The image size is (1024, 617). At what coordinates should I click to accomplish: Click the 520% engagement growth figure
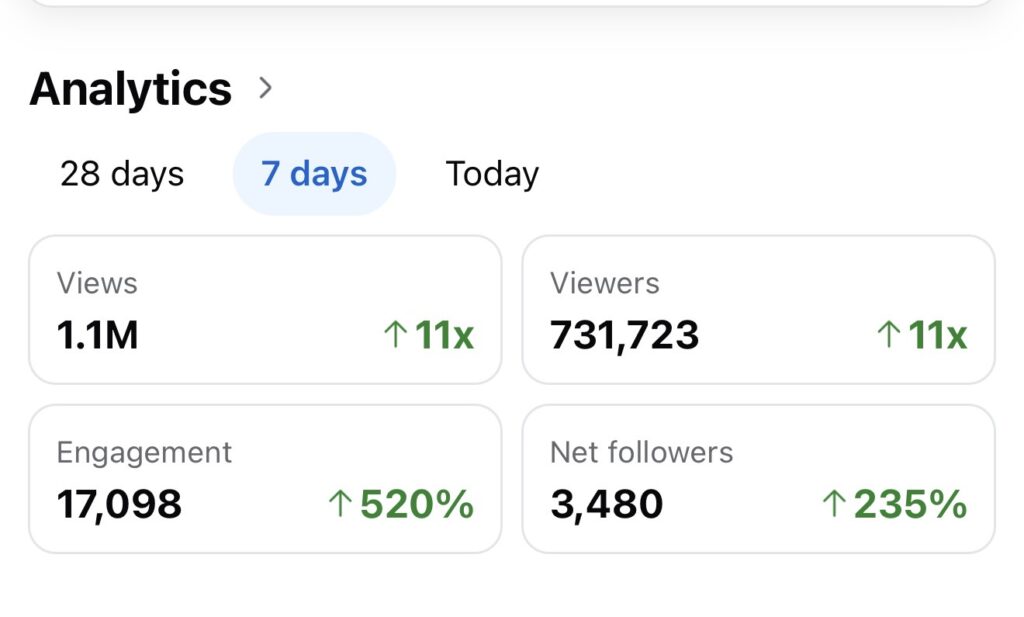[417, 504]
